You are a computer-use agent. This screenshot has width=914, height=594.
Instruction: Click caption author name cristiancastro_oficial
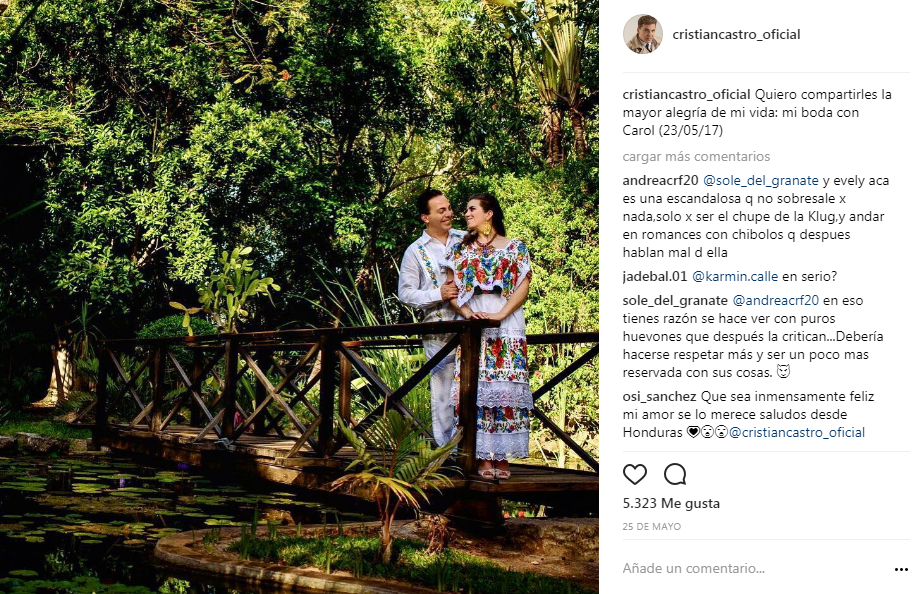pos(686,94)
